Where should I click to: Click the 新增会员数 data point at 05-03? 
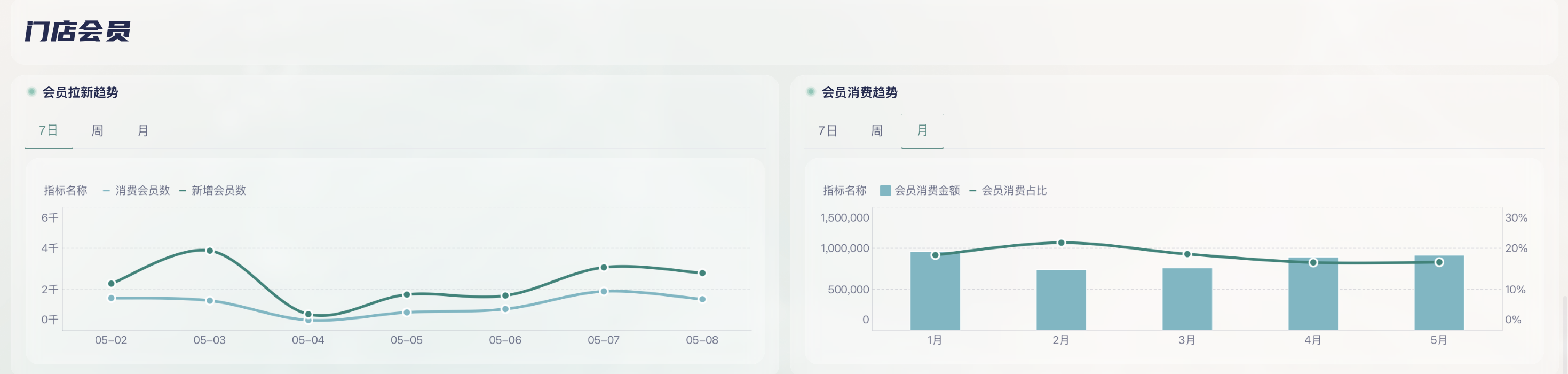[209, 251]
